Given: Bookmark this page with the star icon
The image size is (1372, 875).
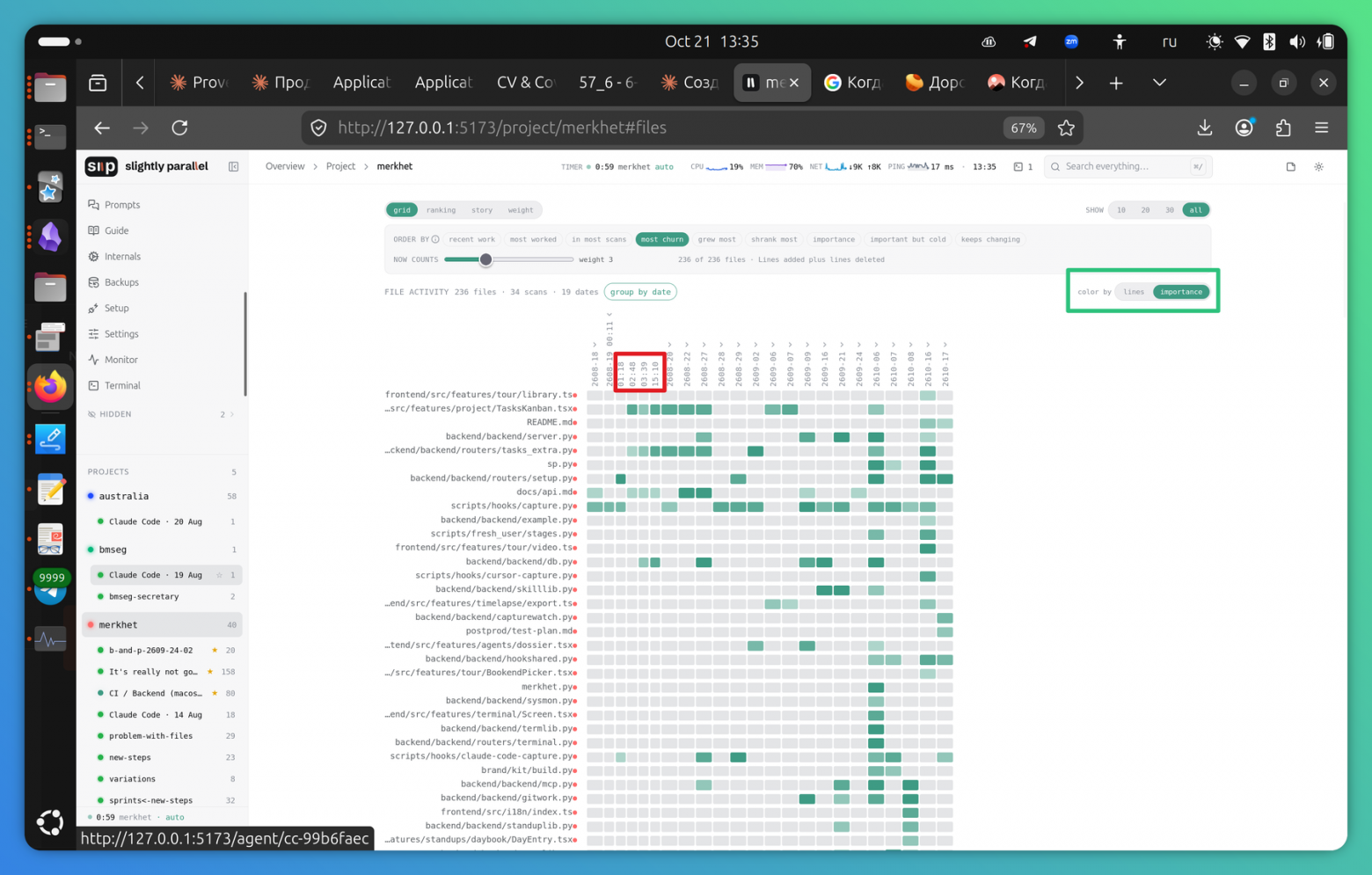Looking at the screenshot, I should click(x=1066, y=128).
